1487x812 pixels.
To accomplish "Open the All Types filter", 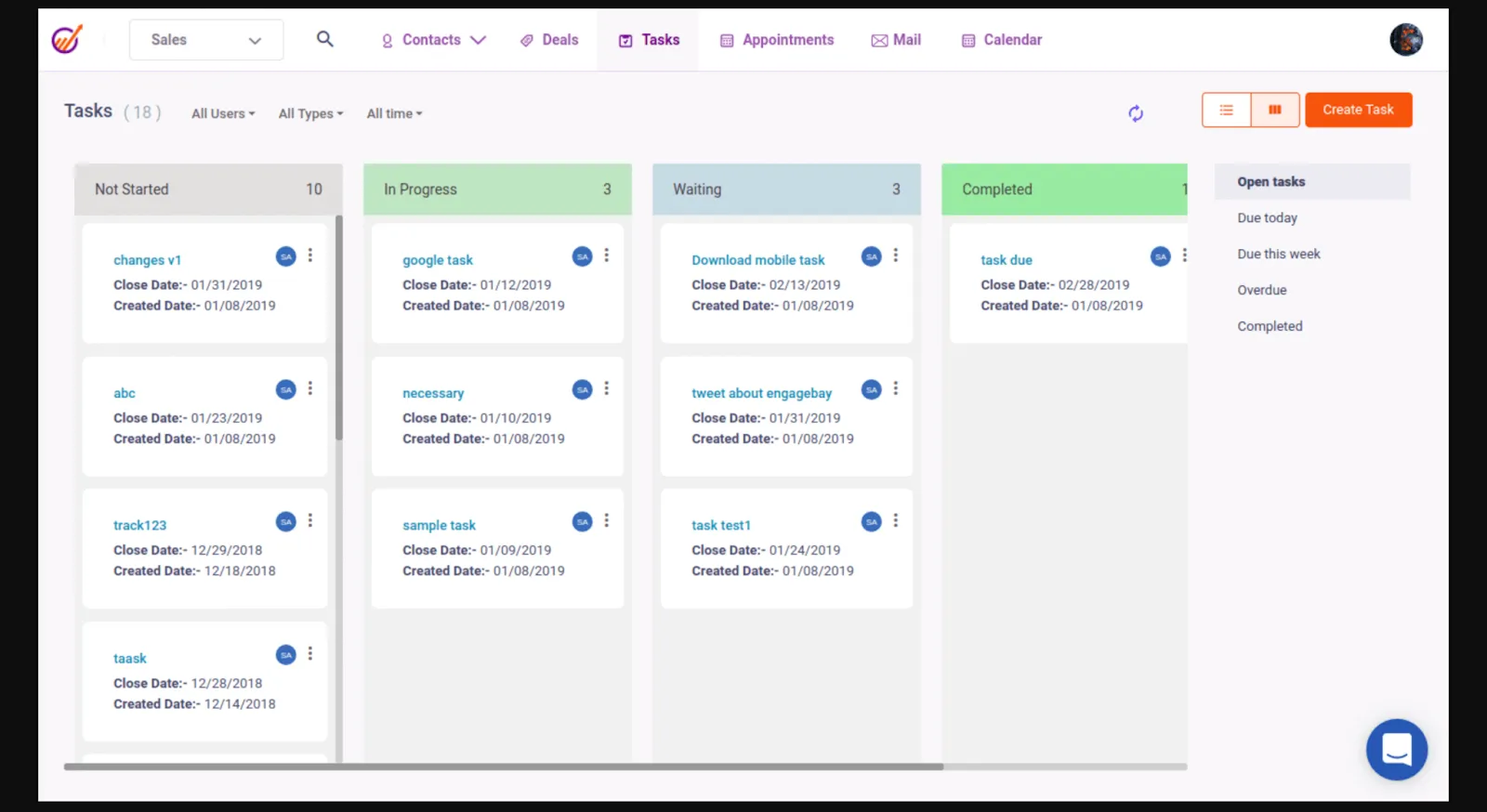I will (x=311, y=113).
